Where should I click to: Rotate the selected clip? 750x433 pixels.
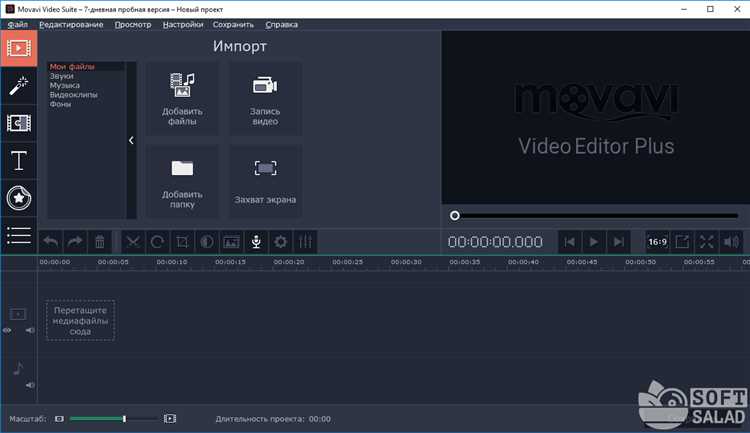click(157, 242)
